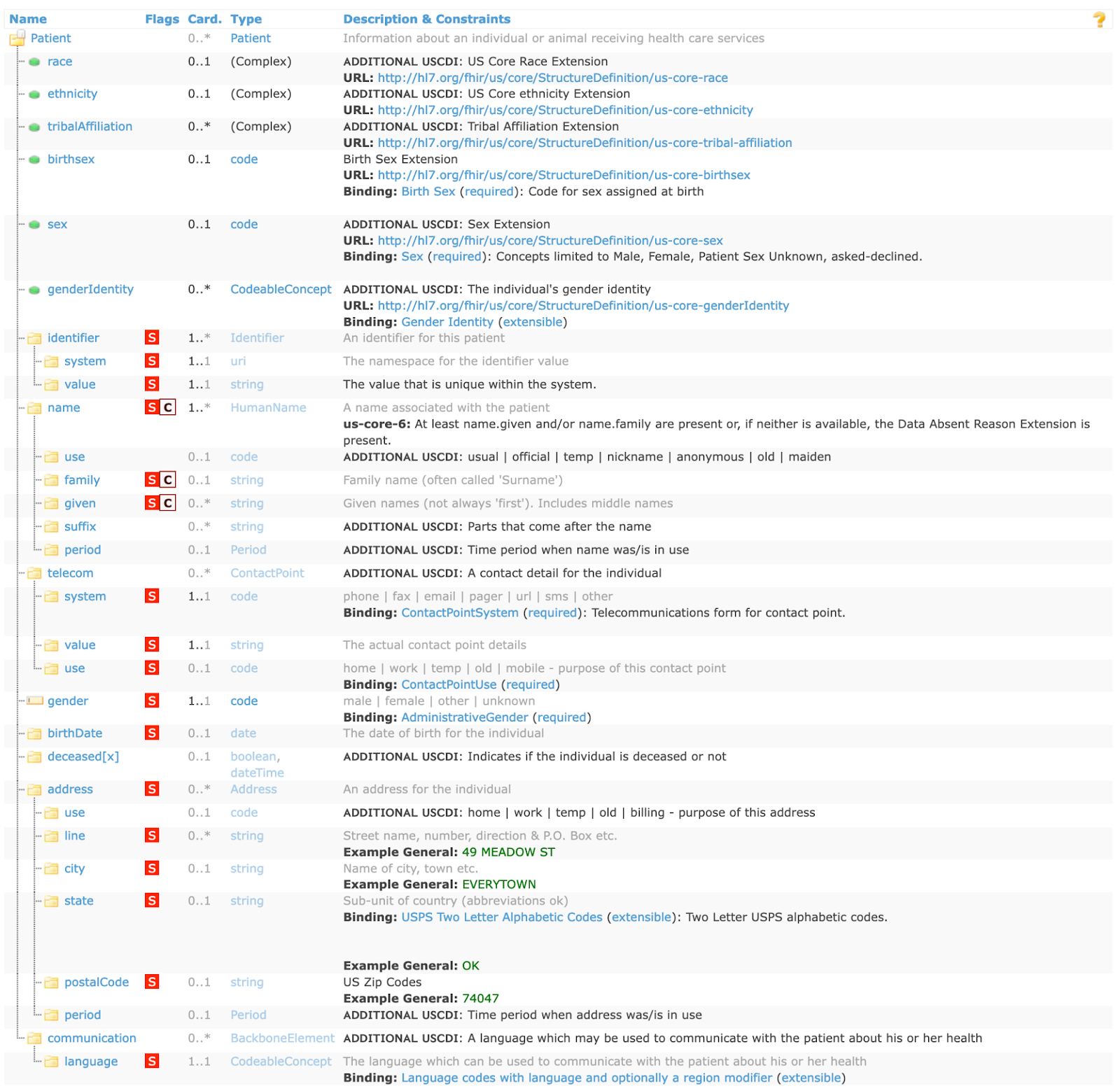The image size is (1120, 1091).
Task: Open the us-core-sex URL
Action: click(x=550, y=241)
